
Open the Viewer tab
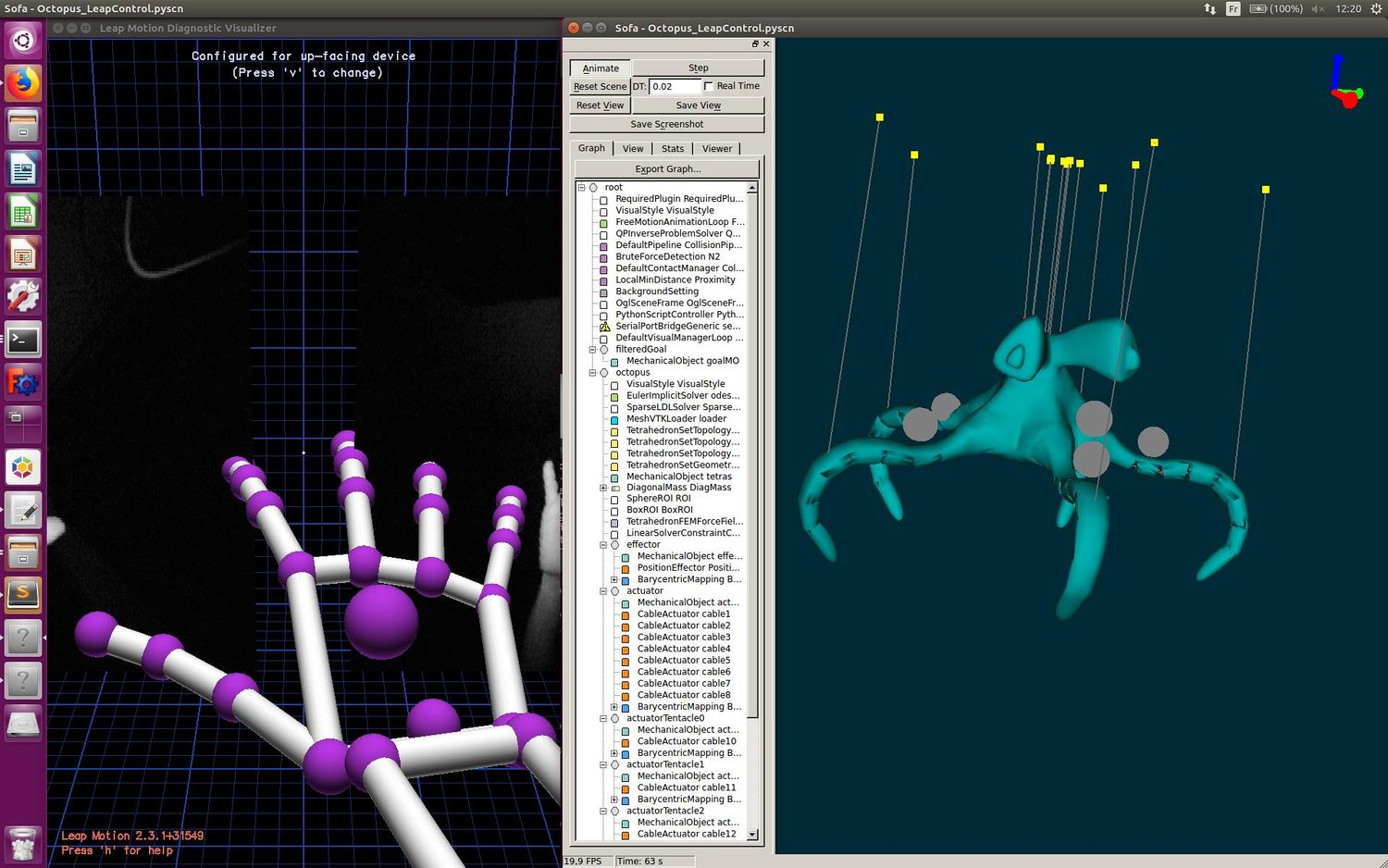click(716, 148)
